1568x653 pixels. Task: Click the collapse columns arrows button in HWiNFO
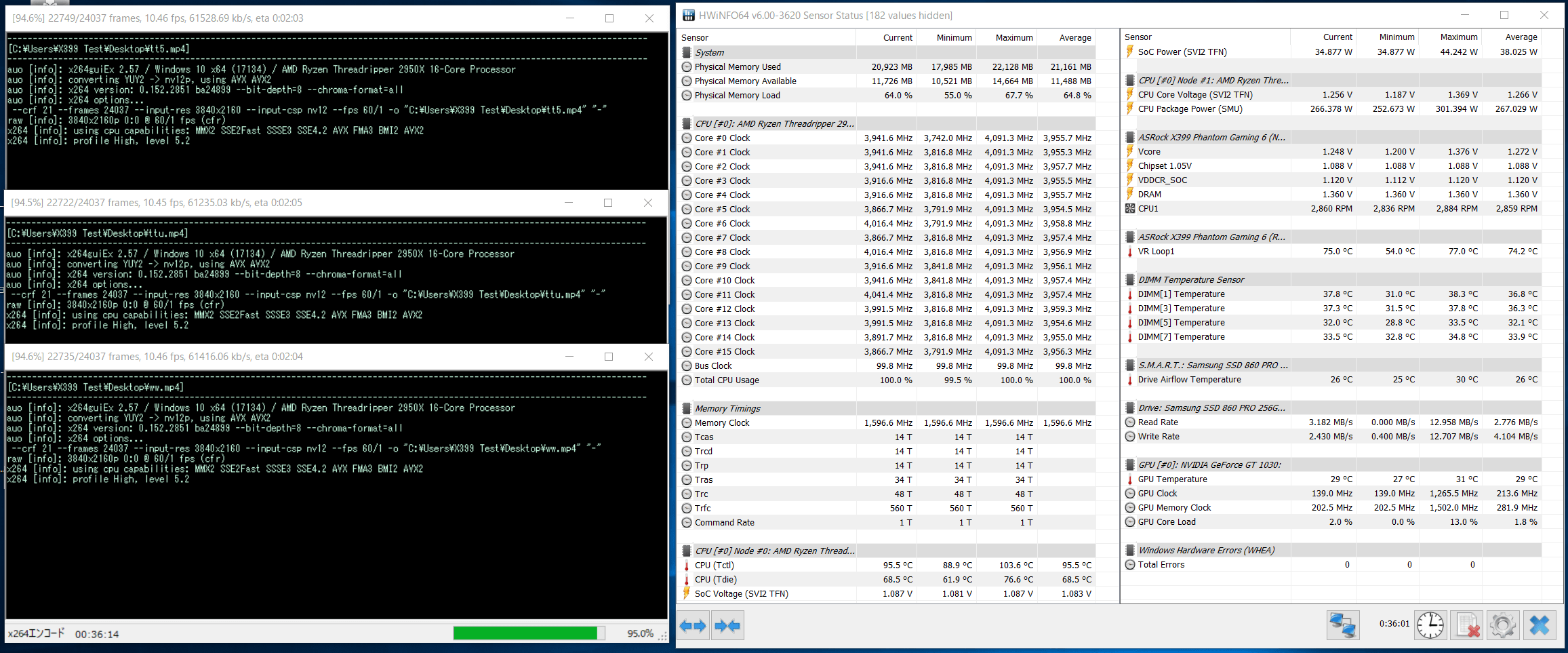pyautogui.click(x=727, y=625)
